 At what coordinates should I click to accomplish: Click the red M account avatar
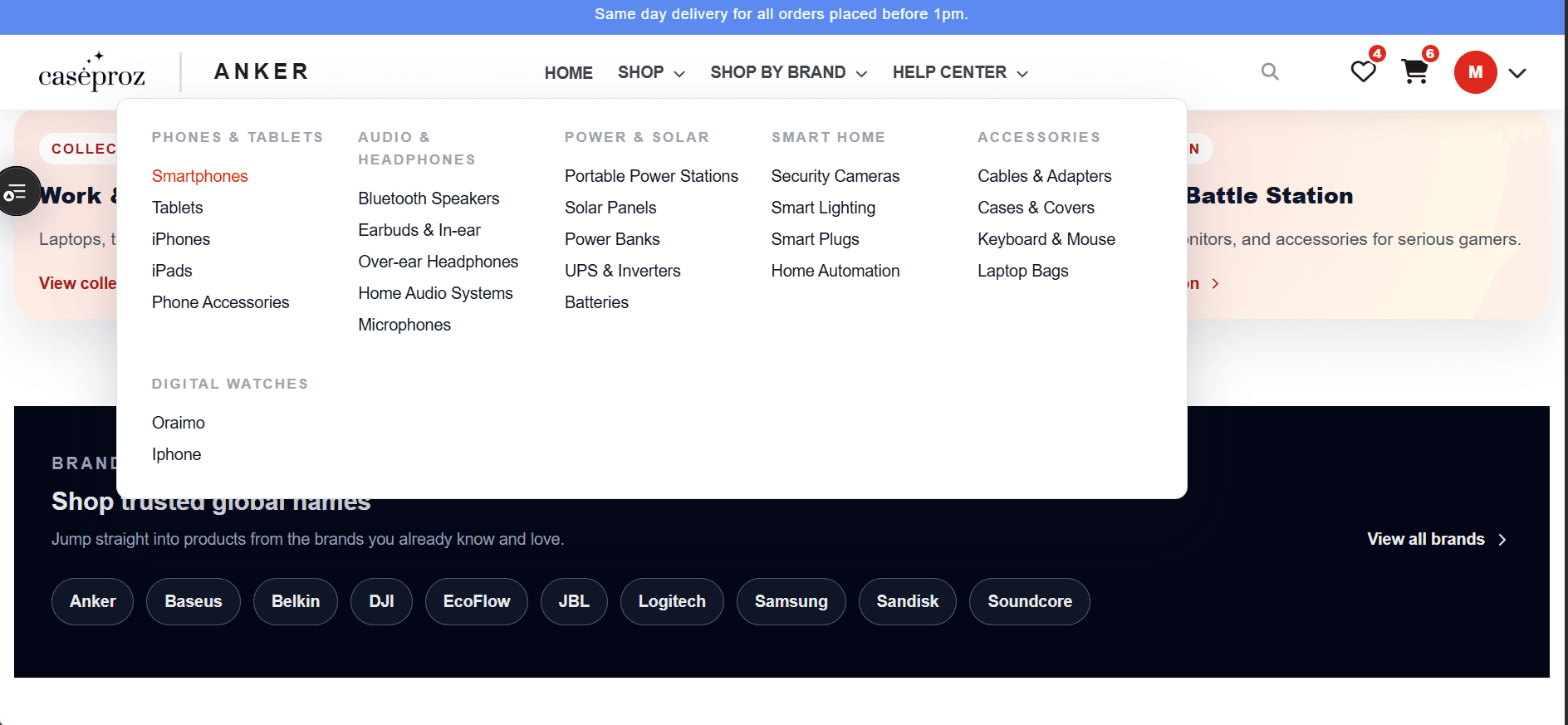pyautogui.click(x=1475, y=72)
